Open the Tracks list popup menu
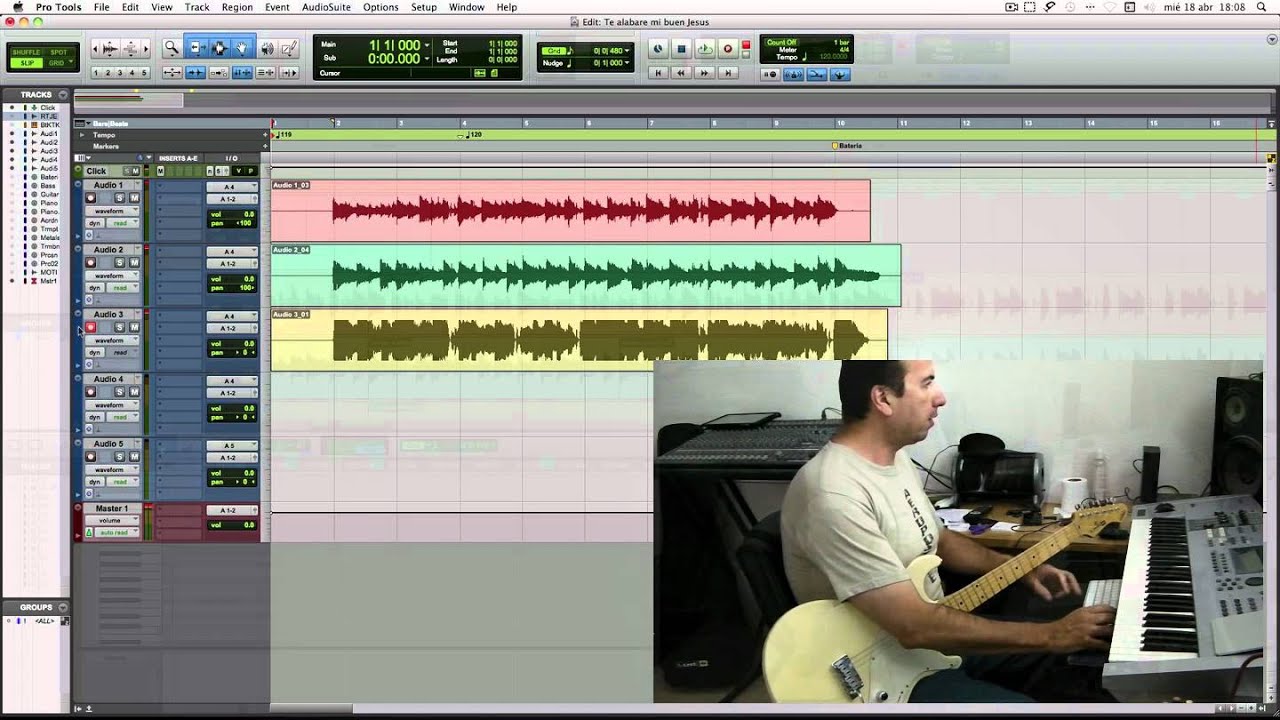Screen dimensions: 1280x720 tap(63, 95)
